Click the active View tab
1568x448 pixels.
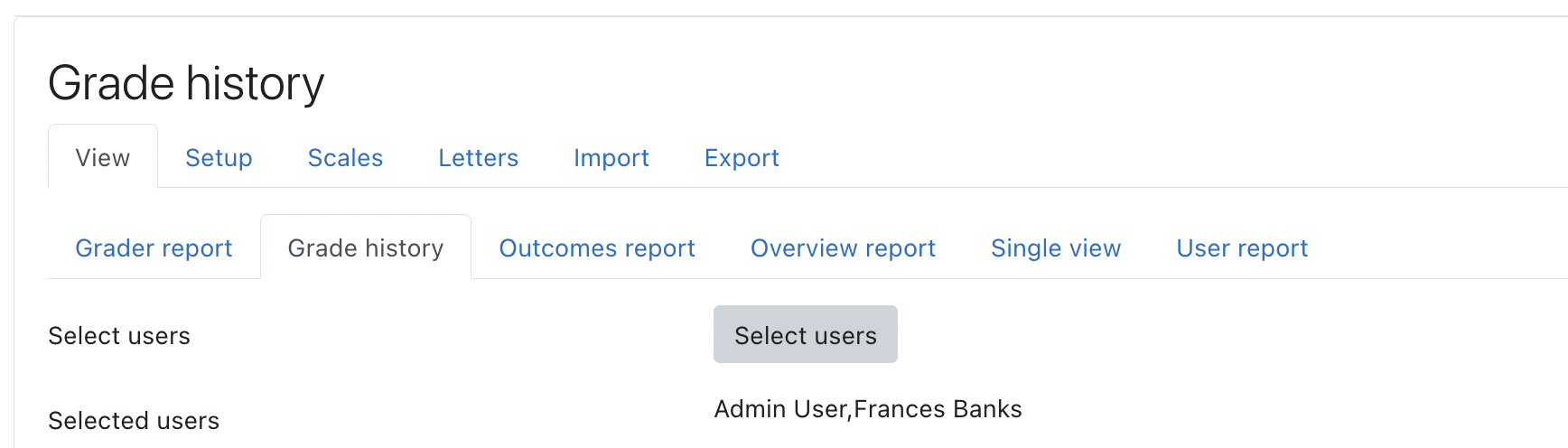[x=103, y=157]
